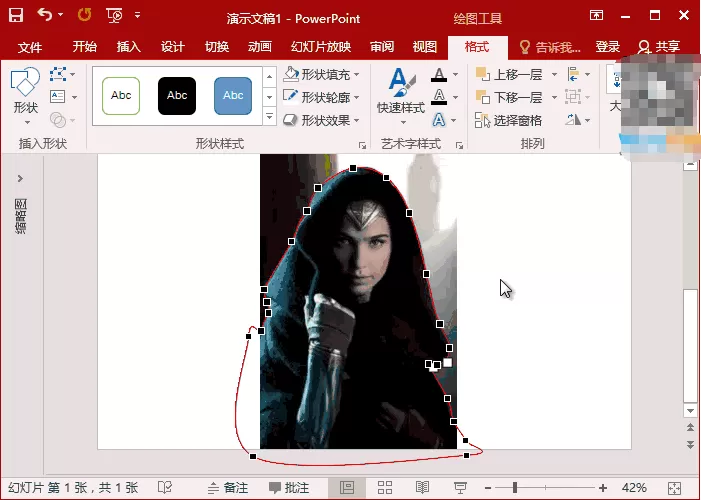This screenshot has height=500, width=701.
Task: Toggle 备注 notes pane
Action: point(227,487)
